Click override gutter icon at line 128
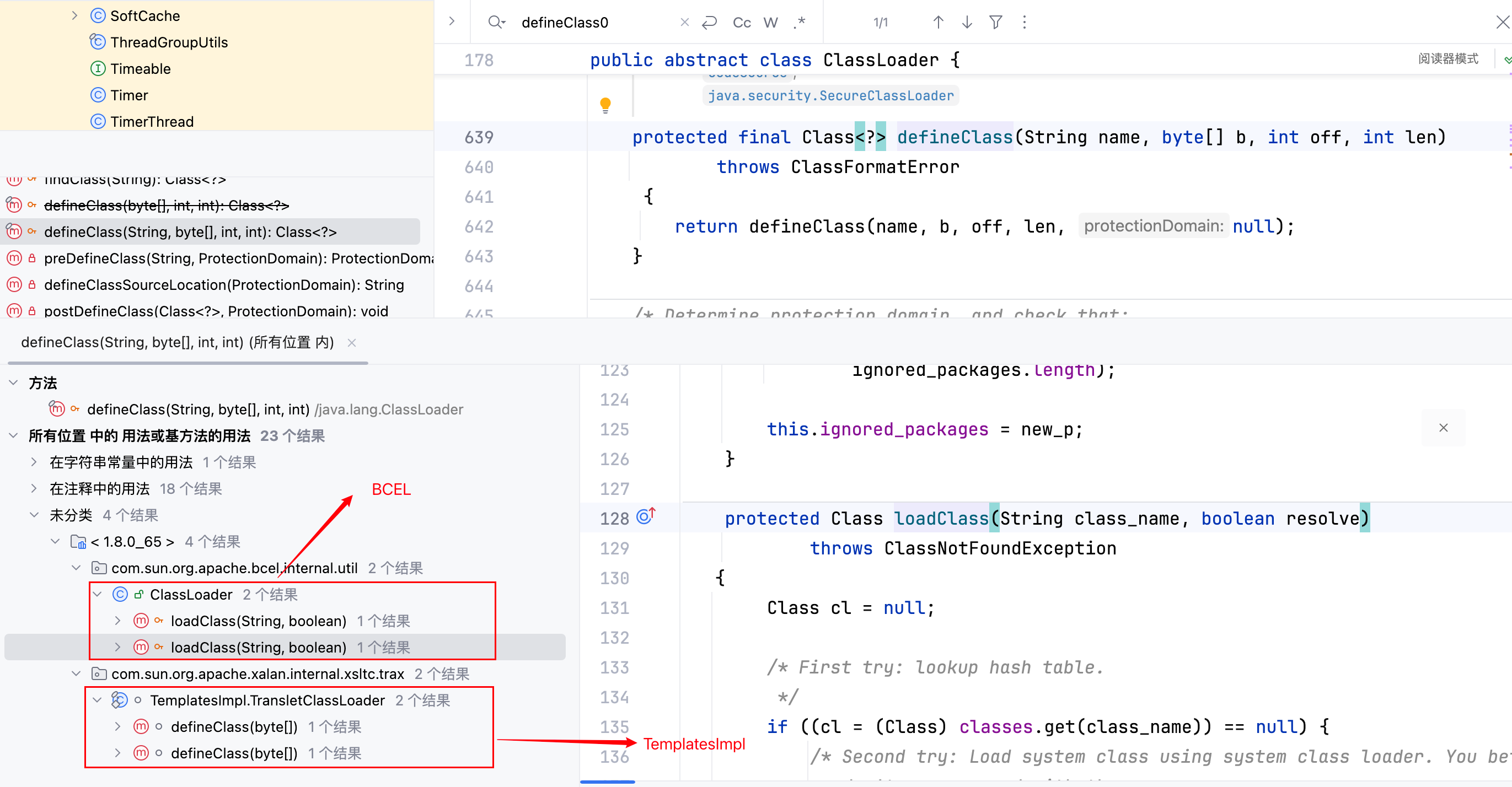This screenshot has width=1512, height=787. 645,516
